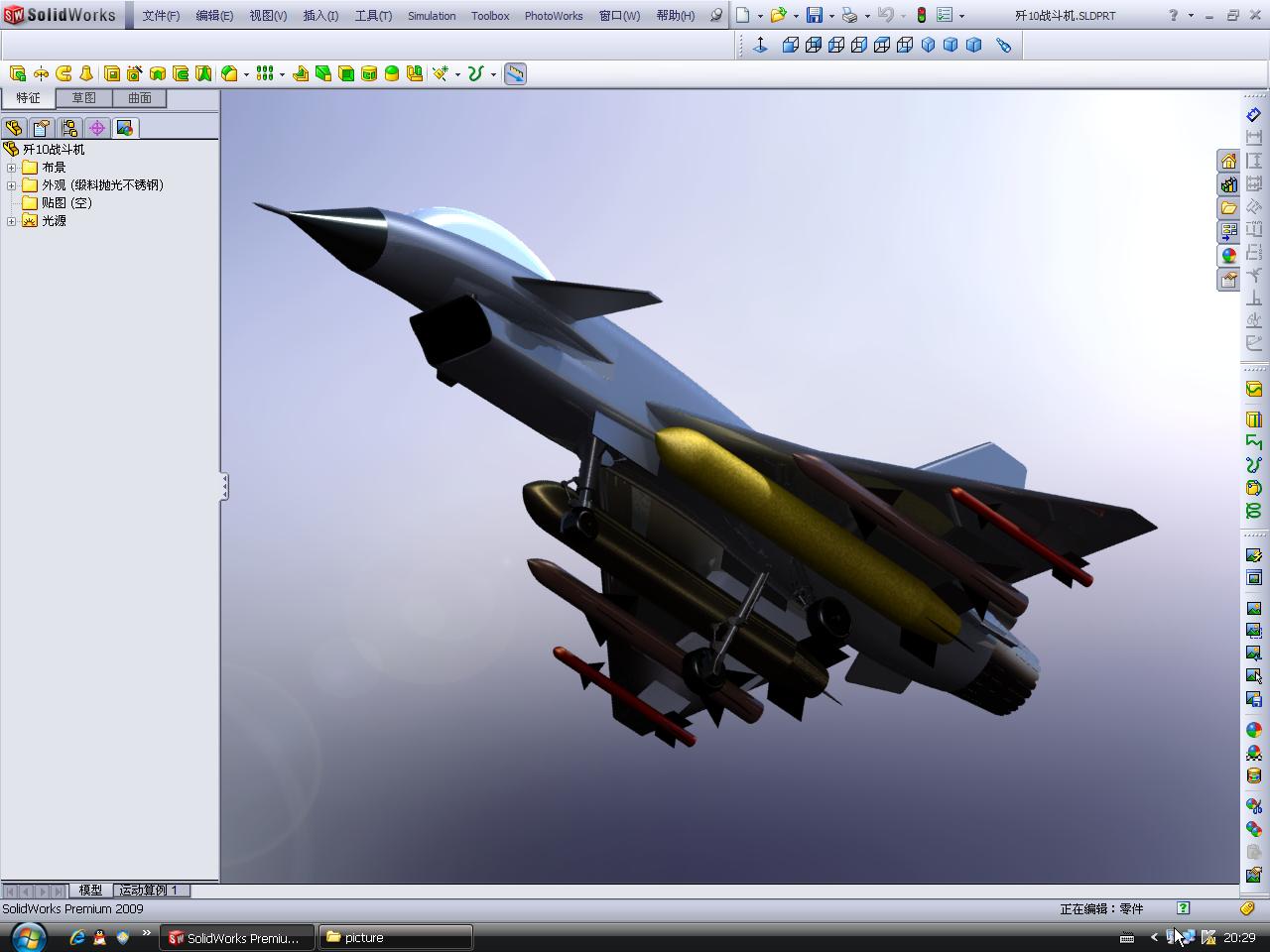Image resolution: width=1270 pixels, height=952 pixels.
Task: Click the shaded isometric view cube icon
Action: pyautogui.click(x=928, y=45)
